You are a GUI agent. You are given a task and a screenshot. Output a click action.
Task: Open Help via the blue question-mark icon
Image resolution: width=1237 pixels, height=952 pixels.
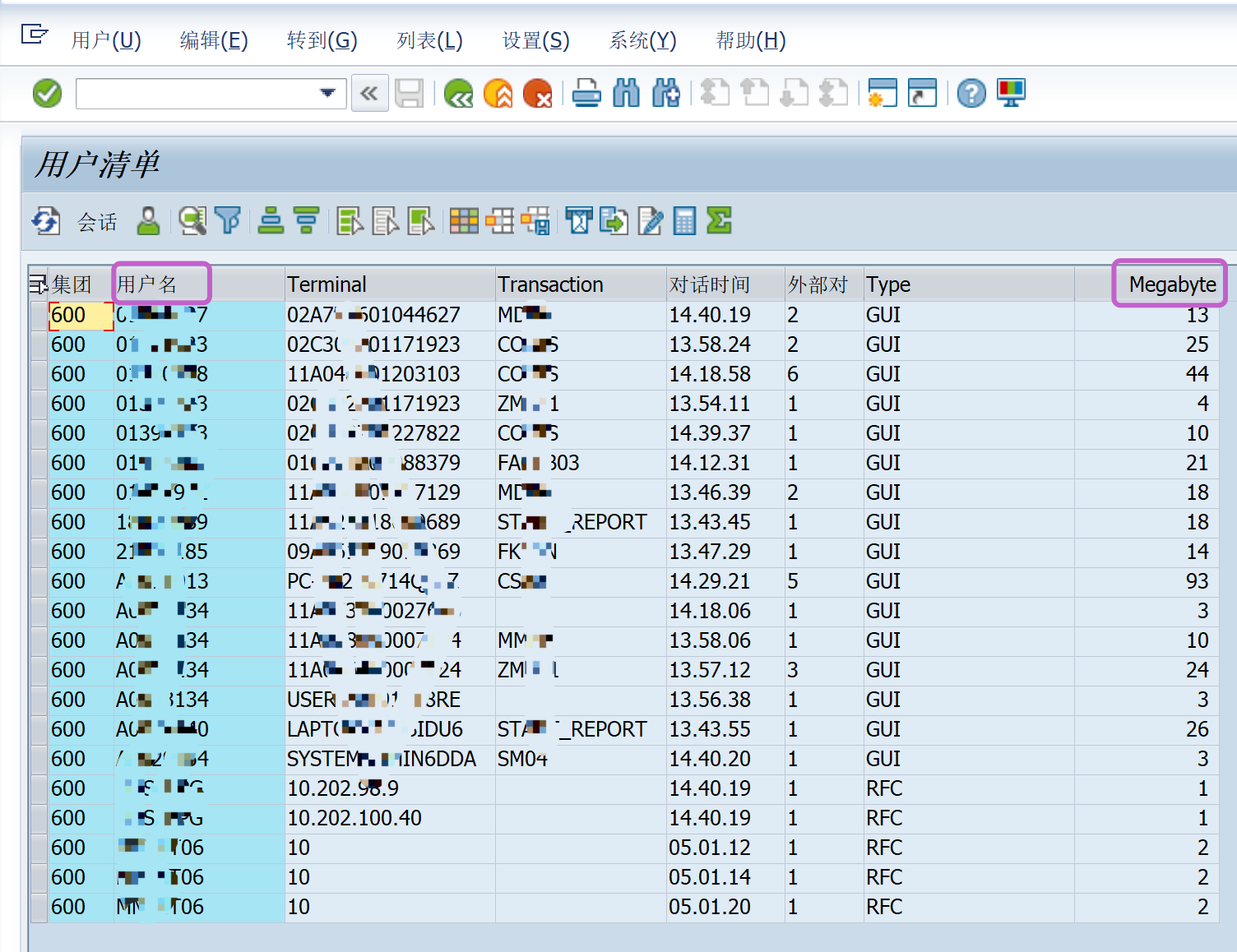(x=971, y=93)
